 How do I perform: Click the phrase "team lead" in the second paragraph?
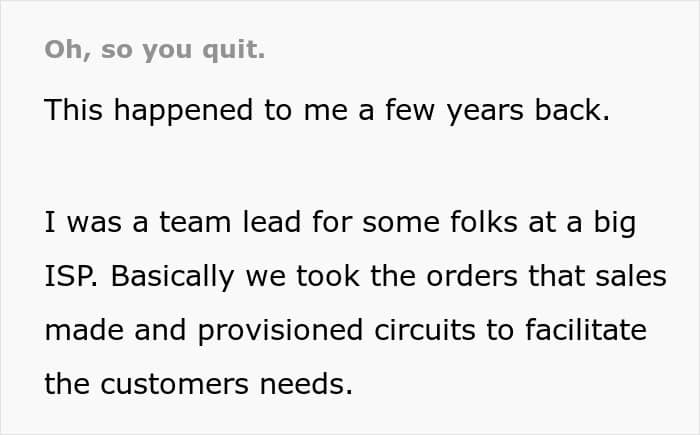(x=230, y=222)
